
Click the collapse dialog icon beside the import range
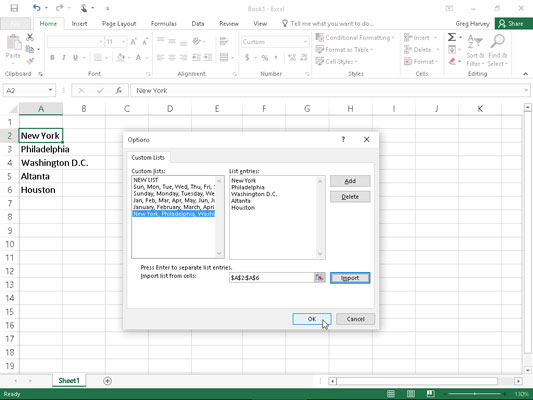tap(319, 278)
